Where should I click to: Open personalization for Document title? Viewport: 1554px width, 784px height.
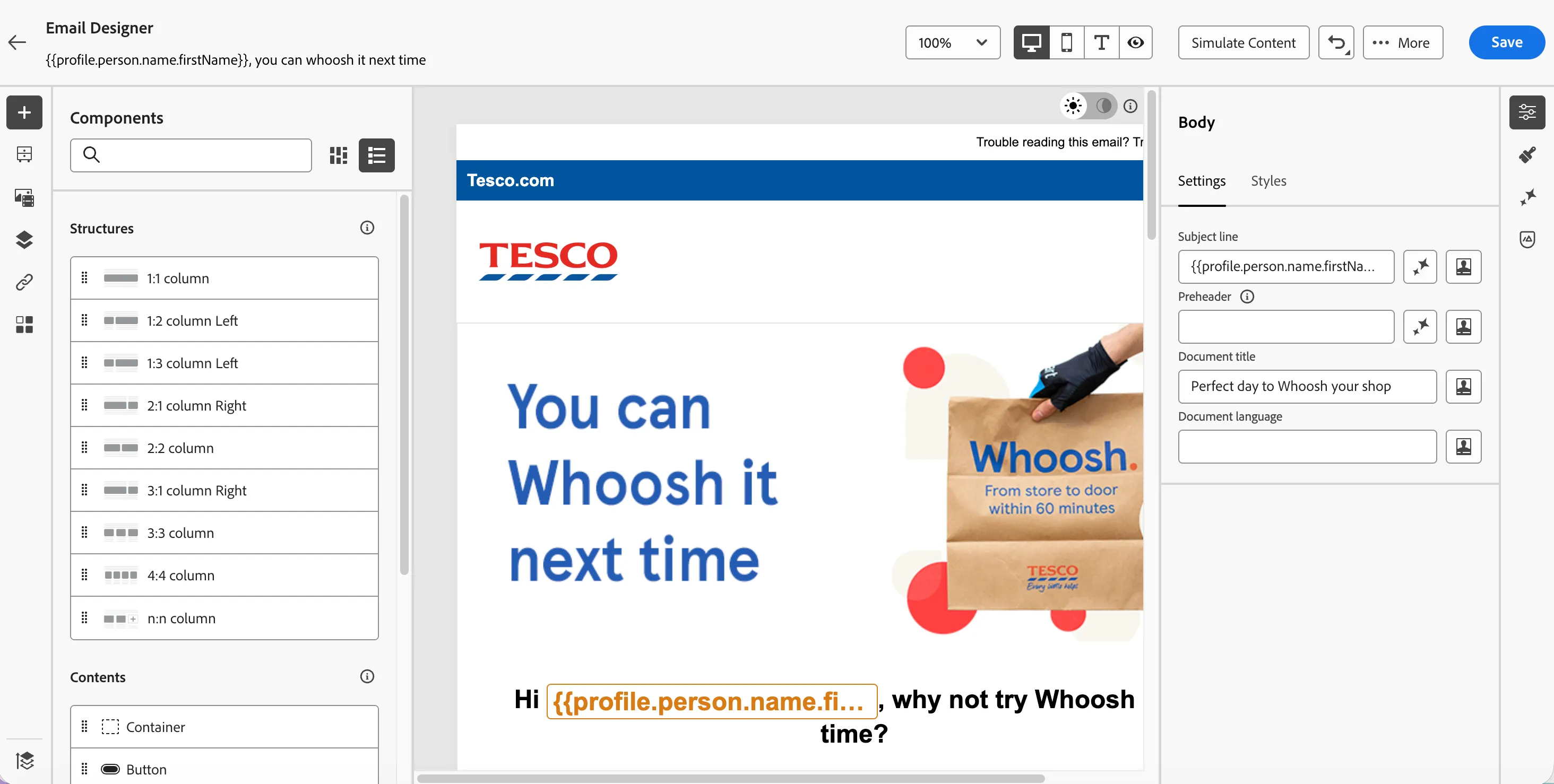coord(1463,387)
